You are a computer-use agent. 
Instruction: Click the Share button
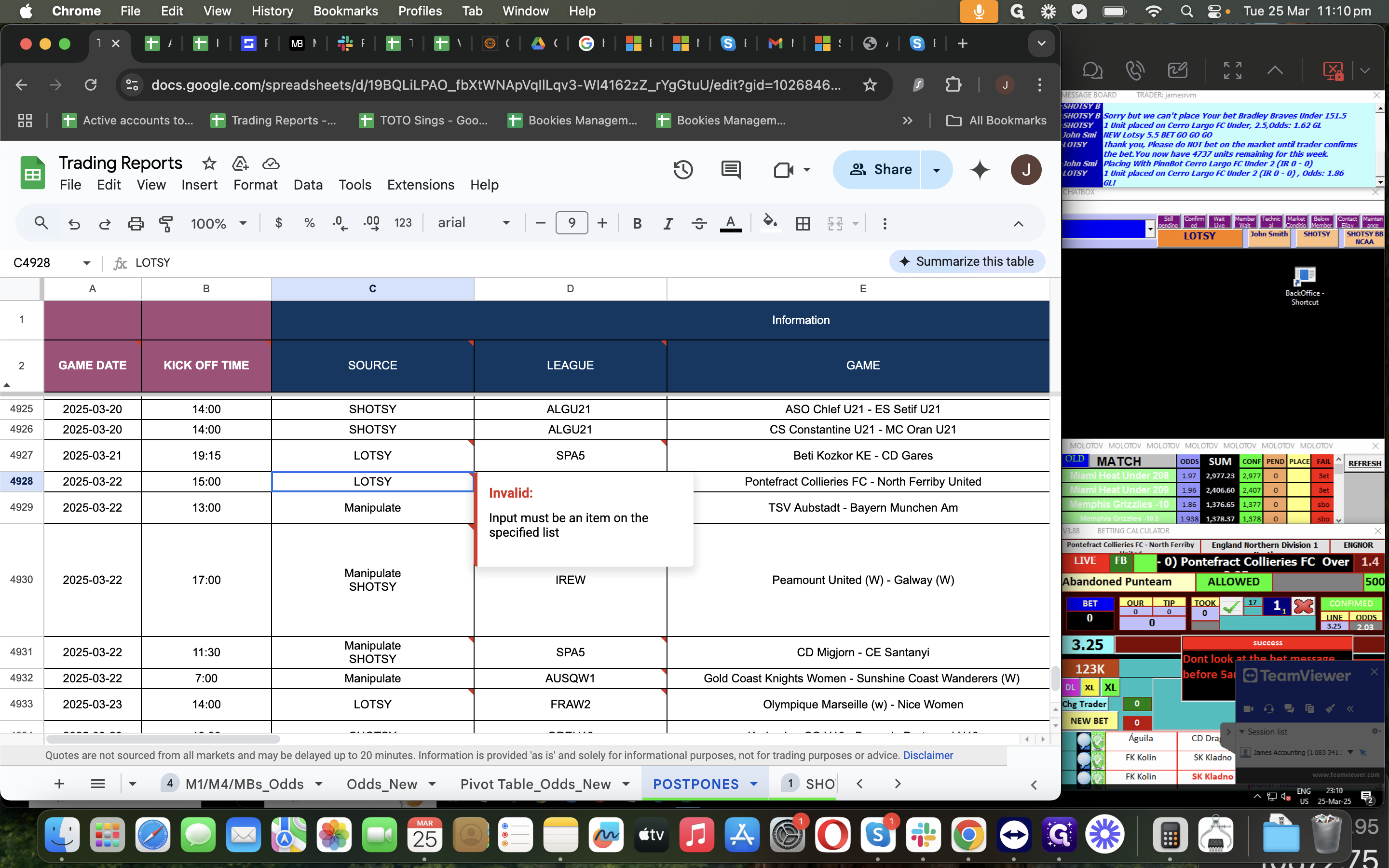pos(877,169)
